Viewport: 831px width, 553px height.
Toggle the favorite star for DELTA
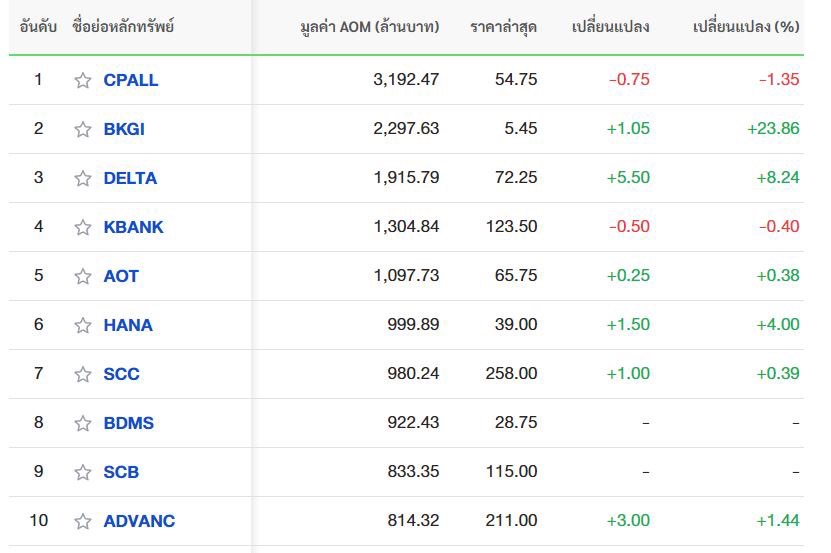click(83, 178)
